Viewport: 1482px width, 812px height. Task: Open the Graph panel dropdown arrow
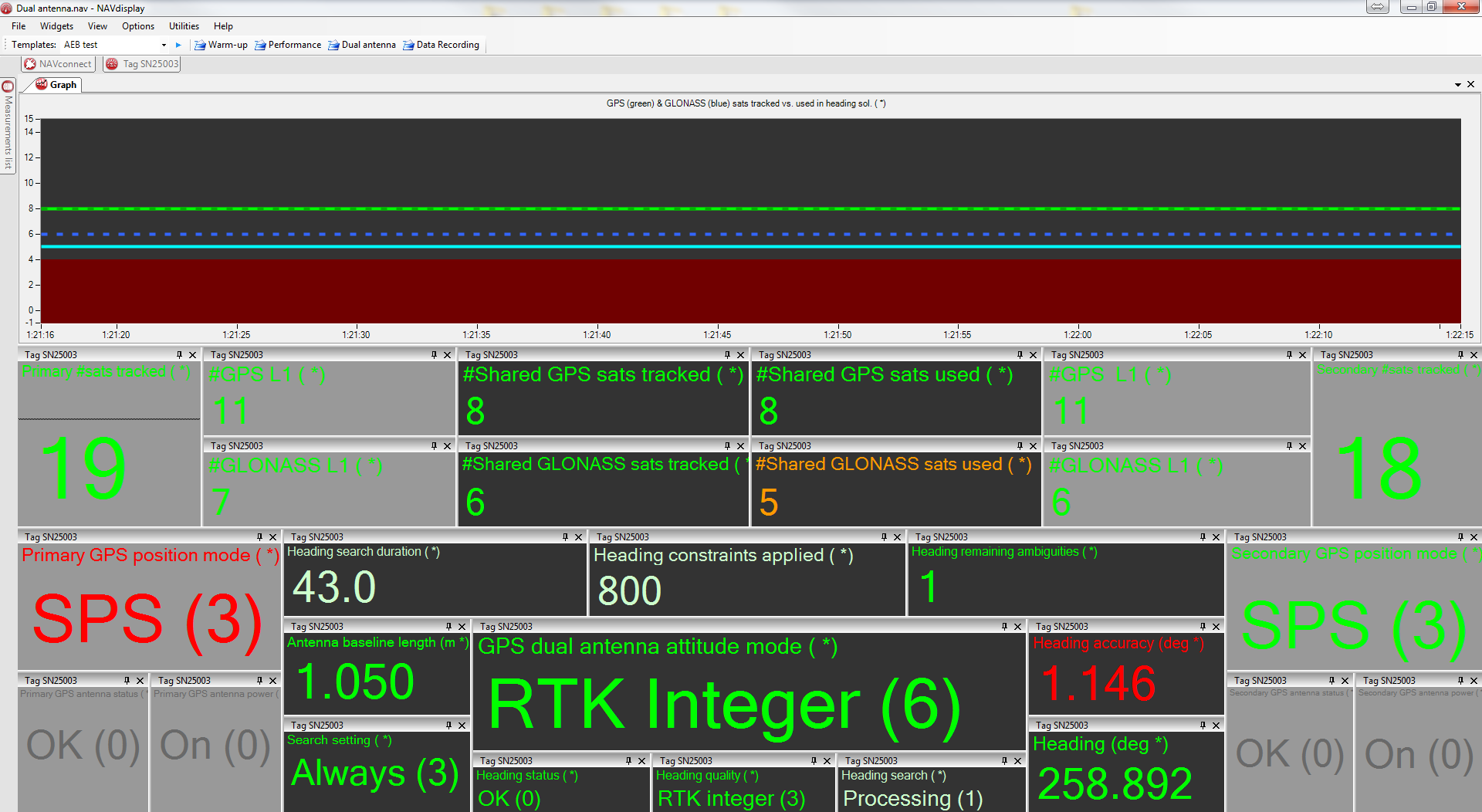point(1457,85)
